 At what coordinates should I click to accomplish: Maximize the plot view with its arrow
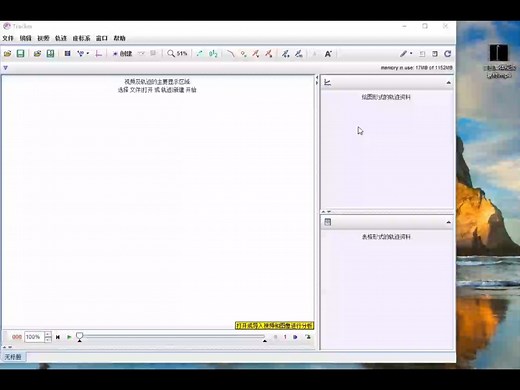(x=449, y=83)
